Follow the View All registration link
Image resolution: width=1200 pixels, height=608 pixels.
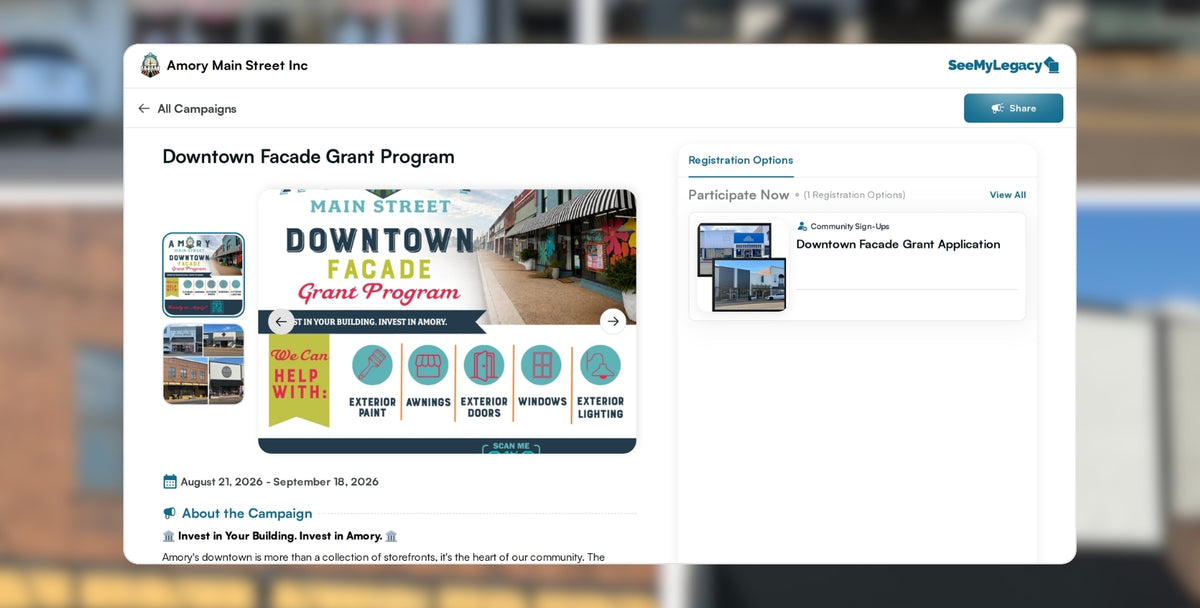1008,195
